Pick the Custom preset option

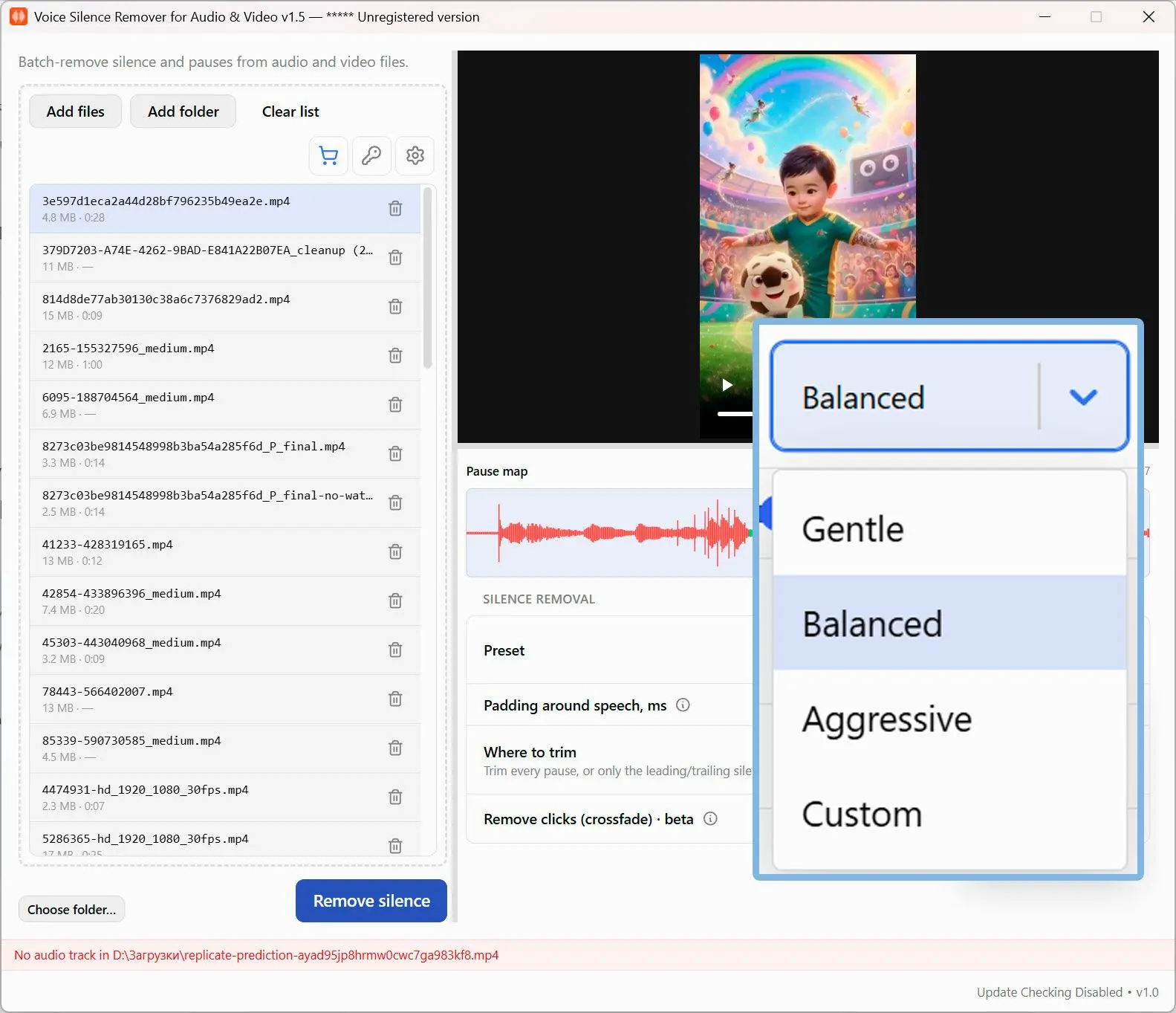(949, 814)
